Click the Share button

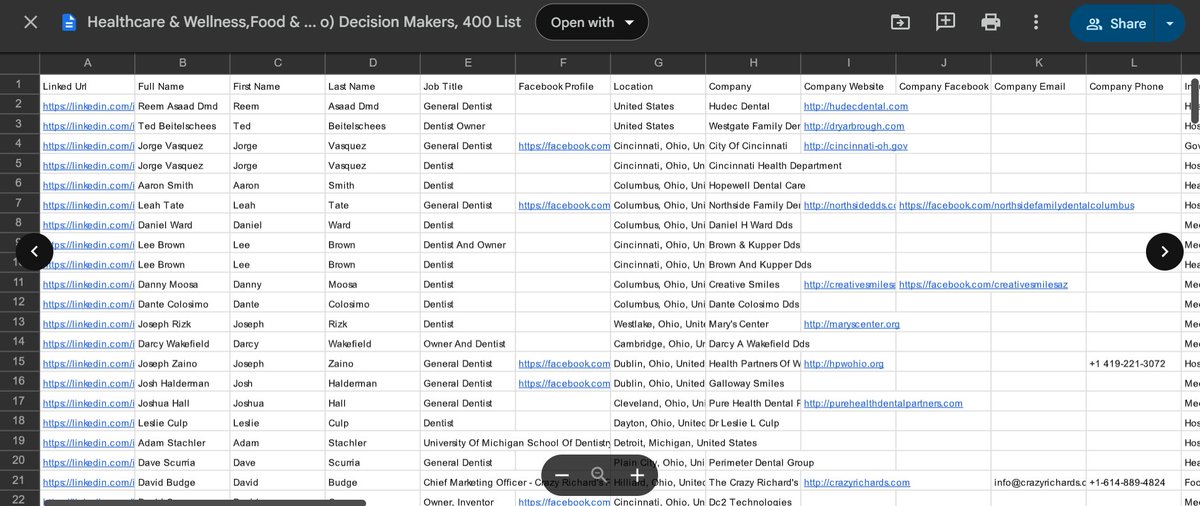point(1113,23)
